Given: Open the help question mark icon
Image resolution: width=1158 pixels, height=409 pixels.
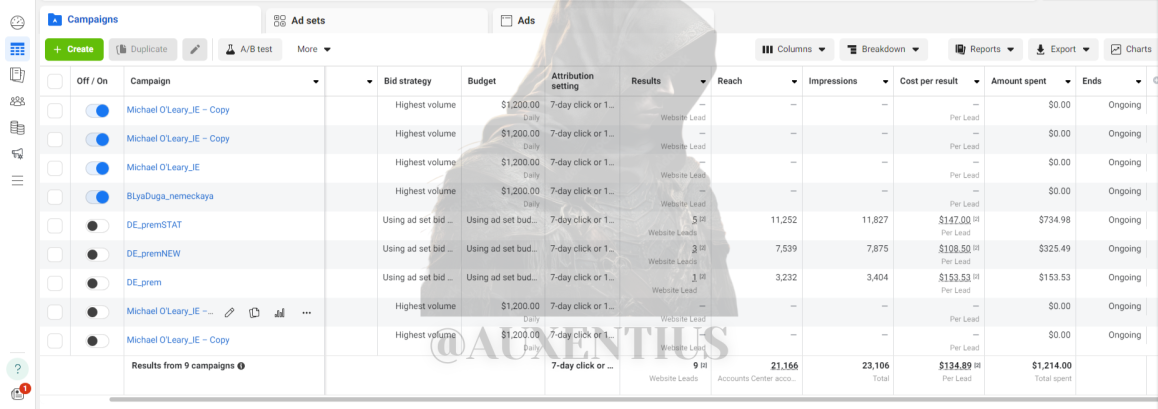Looking at the screenshot, I should coord(18,368).
